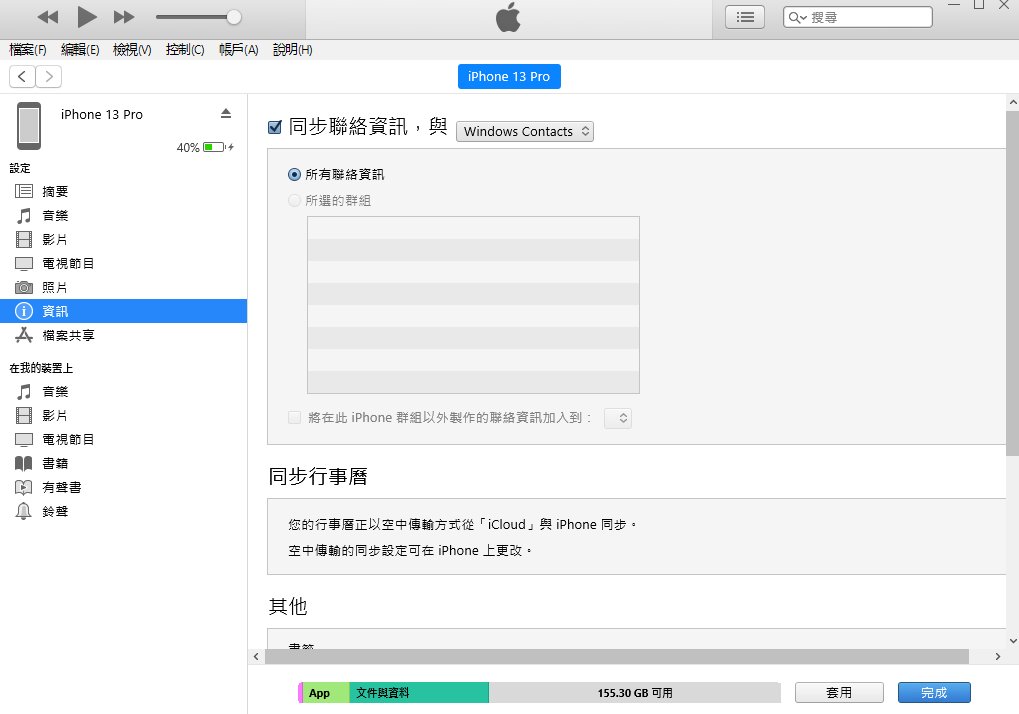Open the group selection dropdown beside 聯絡資訊加入到
This screenshot has width=1019, height=714.
point(618,418)
